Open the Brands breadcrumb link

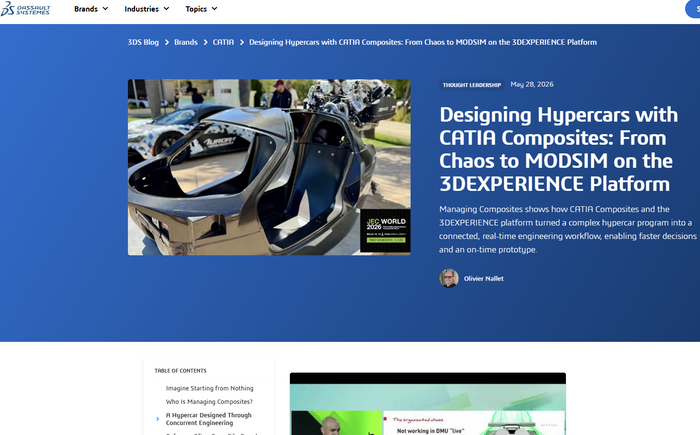[x=186, y=42]
